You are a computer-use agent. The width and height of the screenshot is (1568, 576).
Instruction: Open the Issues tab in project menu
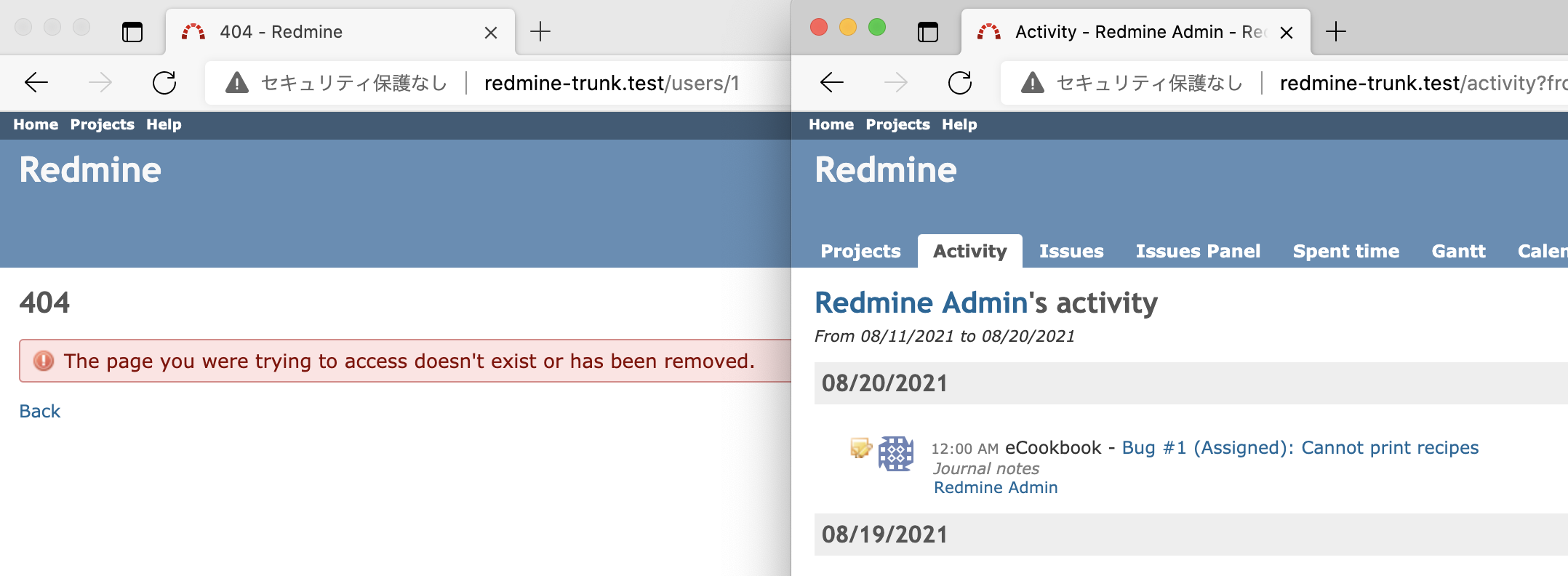(x=1071, y=251)
